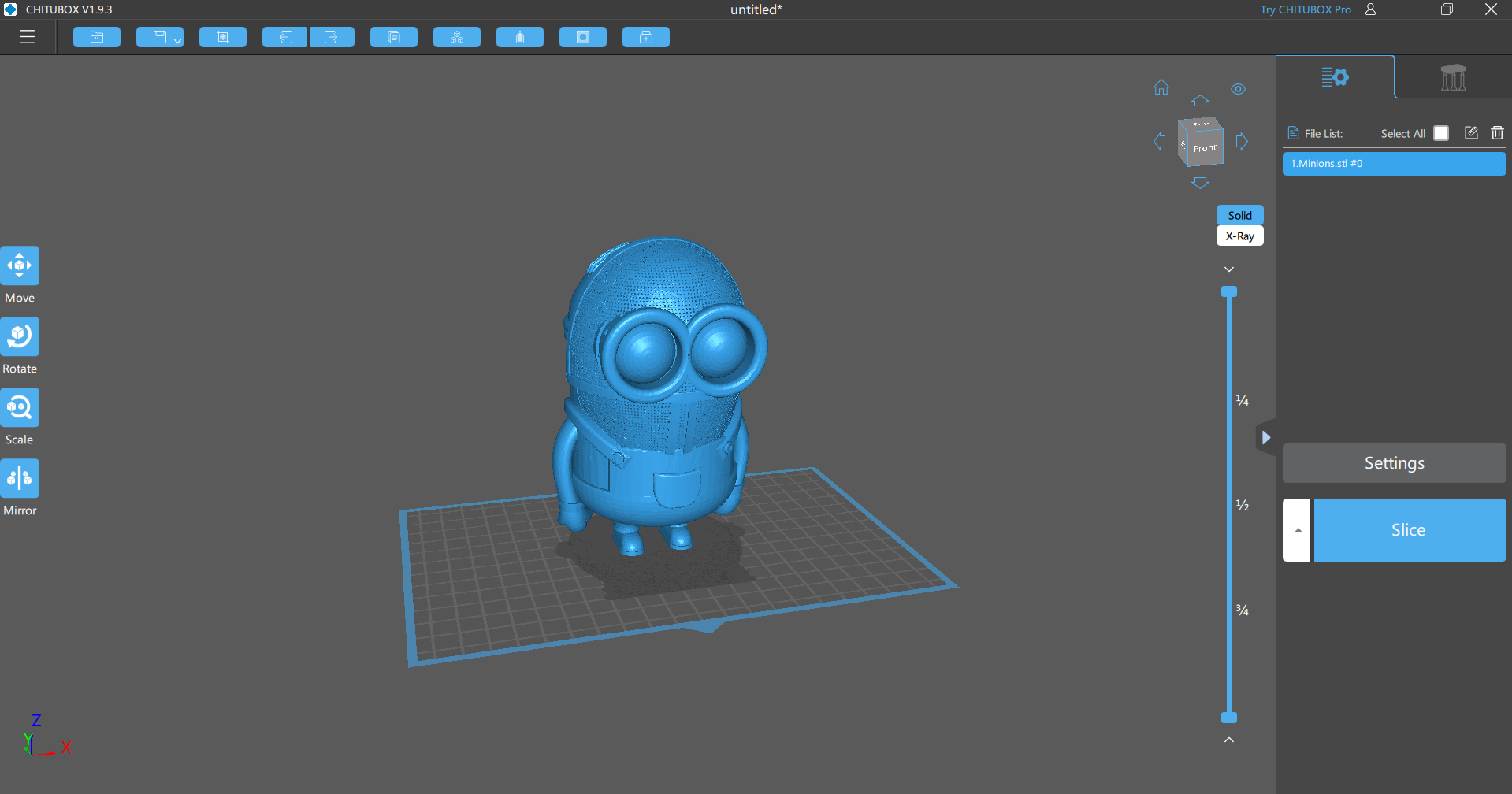
Task: Auto layout models on the build plate
Action: click(x=457, y=37)
